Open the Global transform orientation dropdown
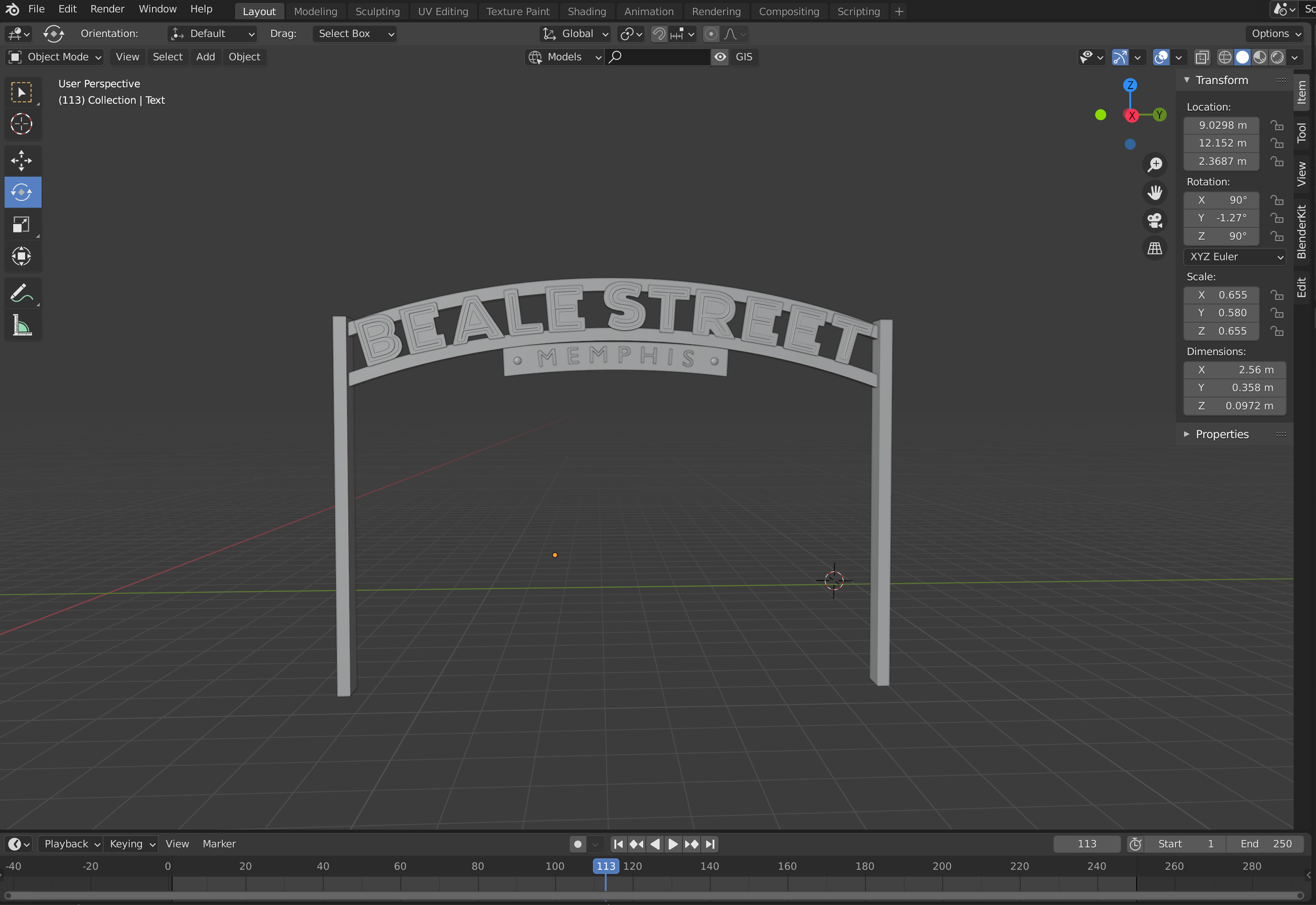 pyautogui.click(x=575, y=34)
